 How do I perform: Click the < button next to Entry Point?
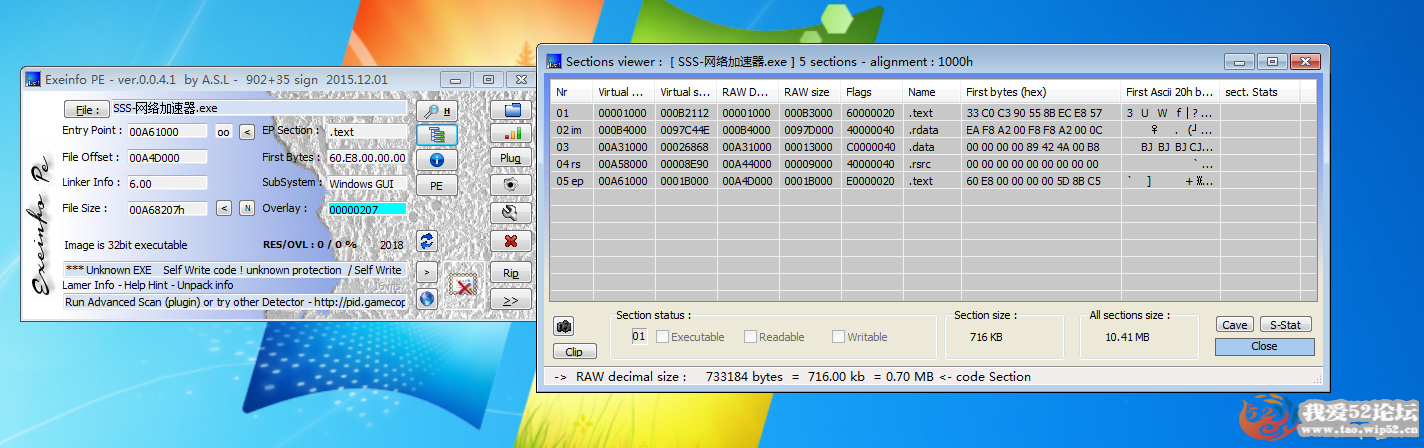pyautogui.click(x=248, y=132)
